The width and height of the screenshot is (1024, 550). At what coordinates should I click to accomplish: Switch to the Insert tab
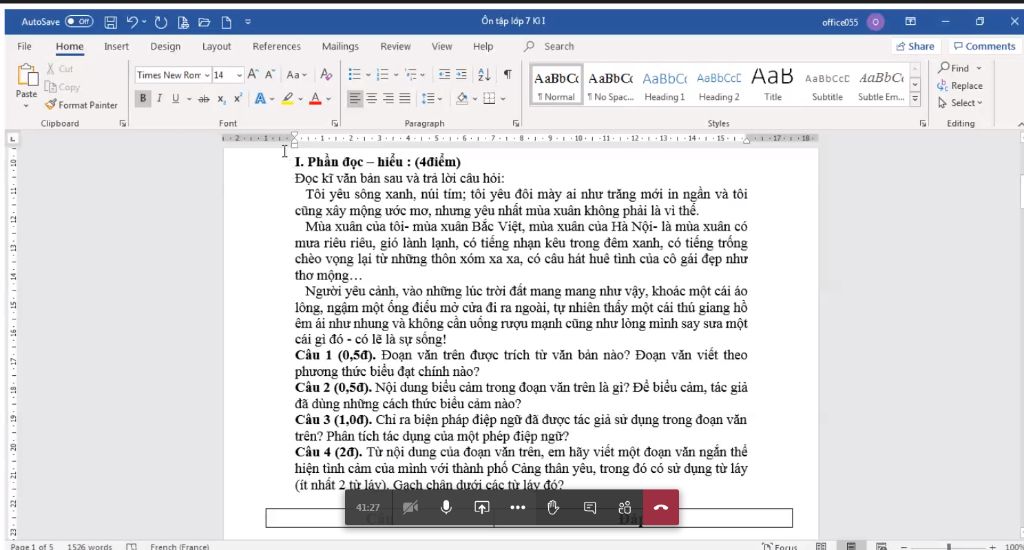click(x=116, y=46)
